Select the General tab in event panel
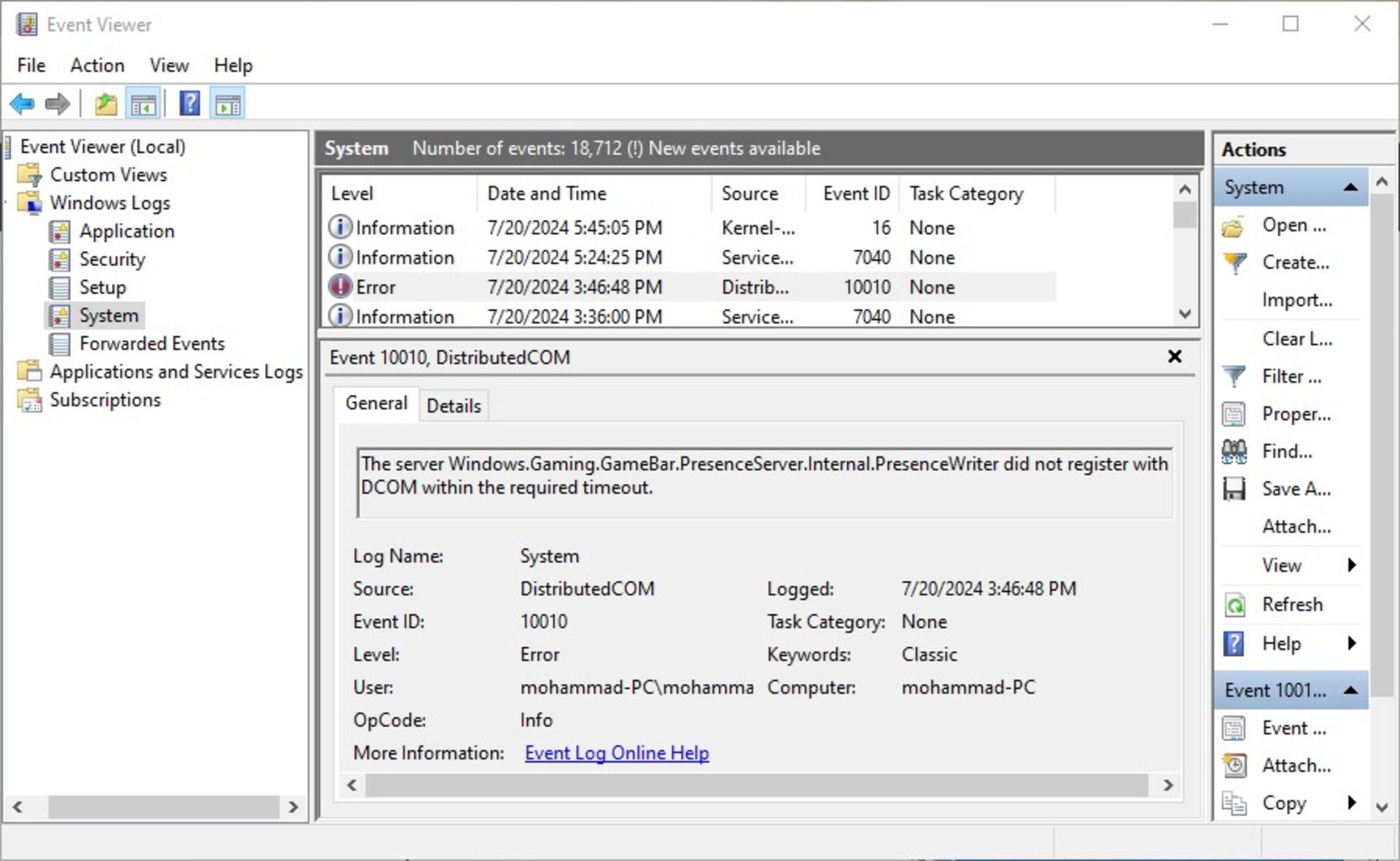The height and width of the screenshot is (861, 1400). coord(377,405)
